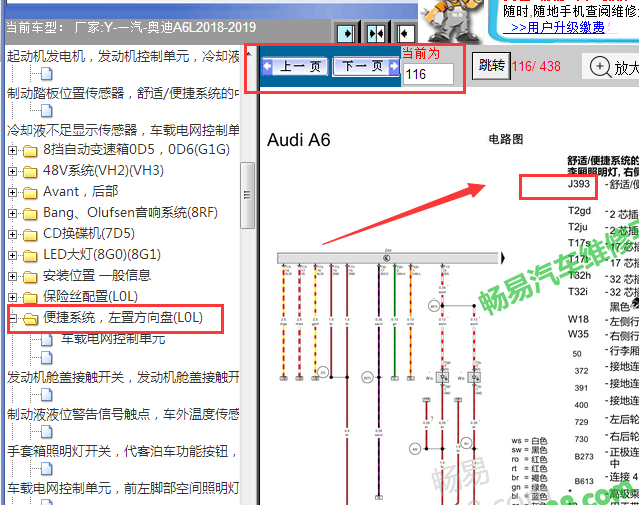Expand the CD换碟机(7D5) folder
The image size is (639, 505).
pos(12,234)
